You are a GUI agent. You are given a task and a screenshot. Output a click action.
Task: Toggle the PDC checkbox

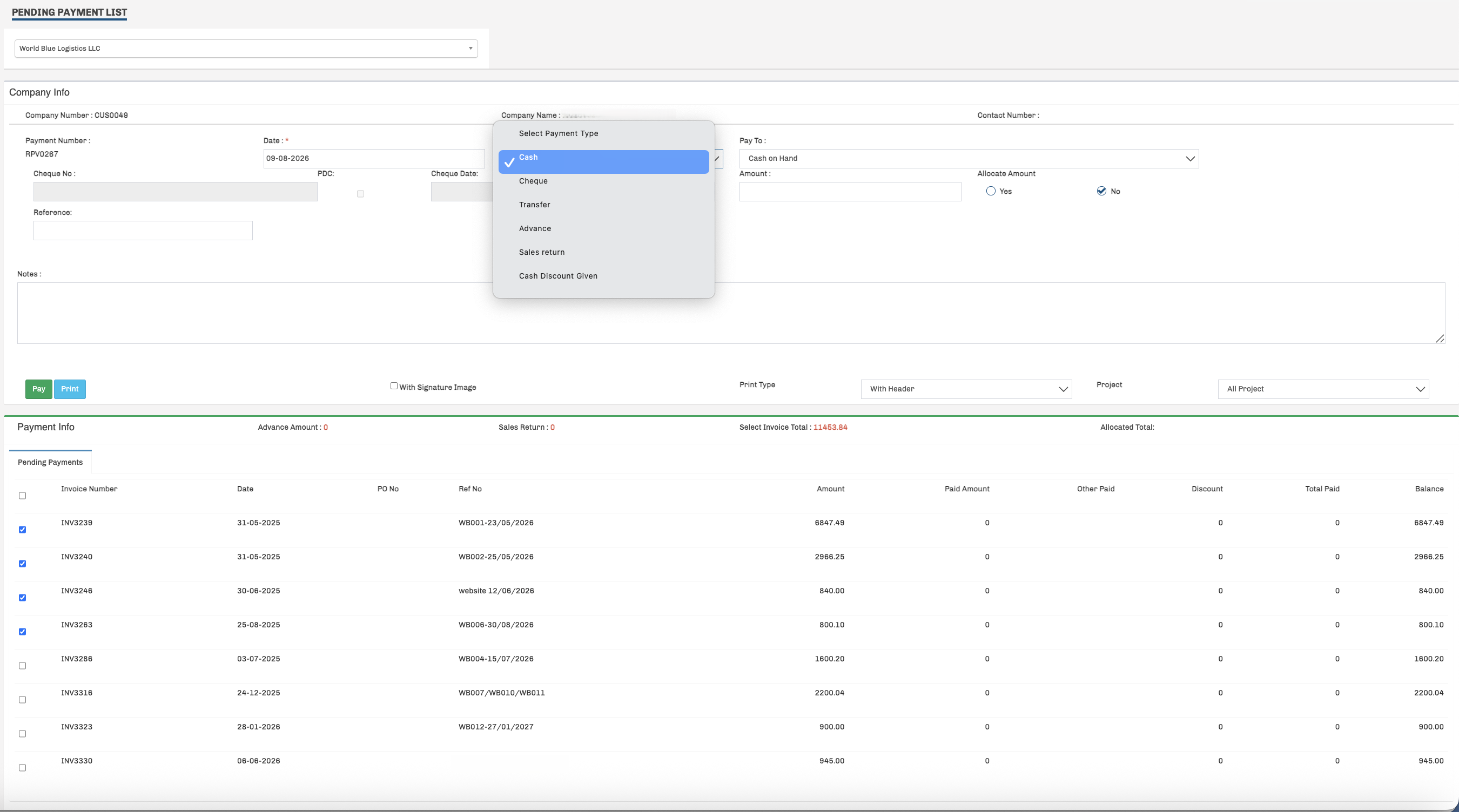360,194
